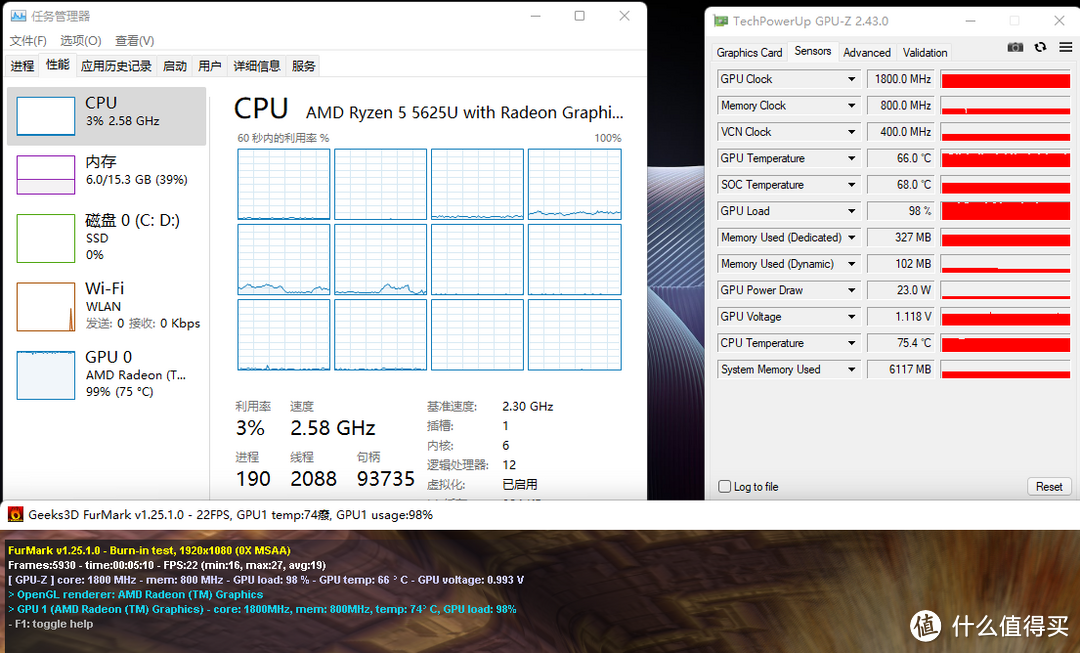
Task: Open the GPU Load sensor dropdown
Action: 851,211
